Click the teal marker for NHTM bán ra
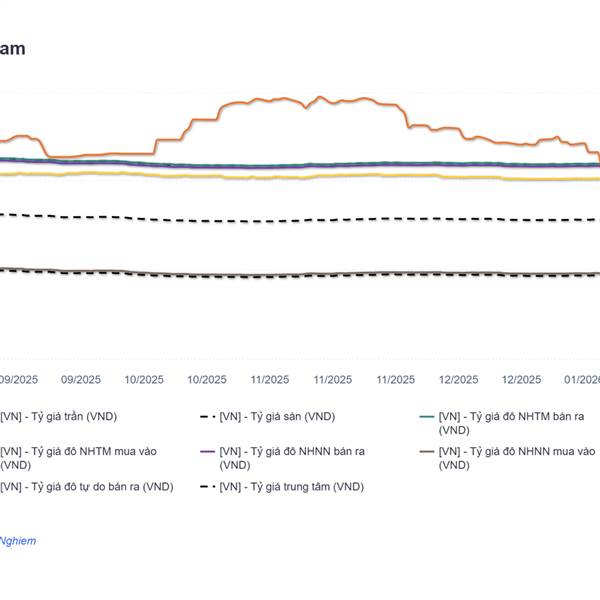The image size is (600, 600). [427, 416]
